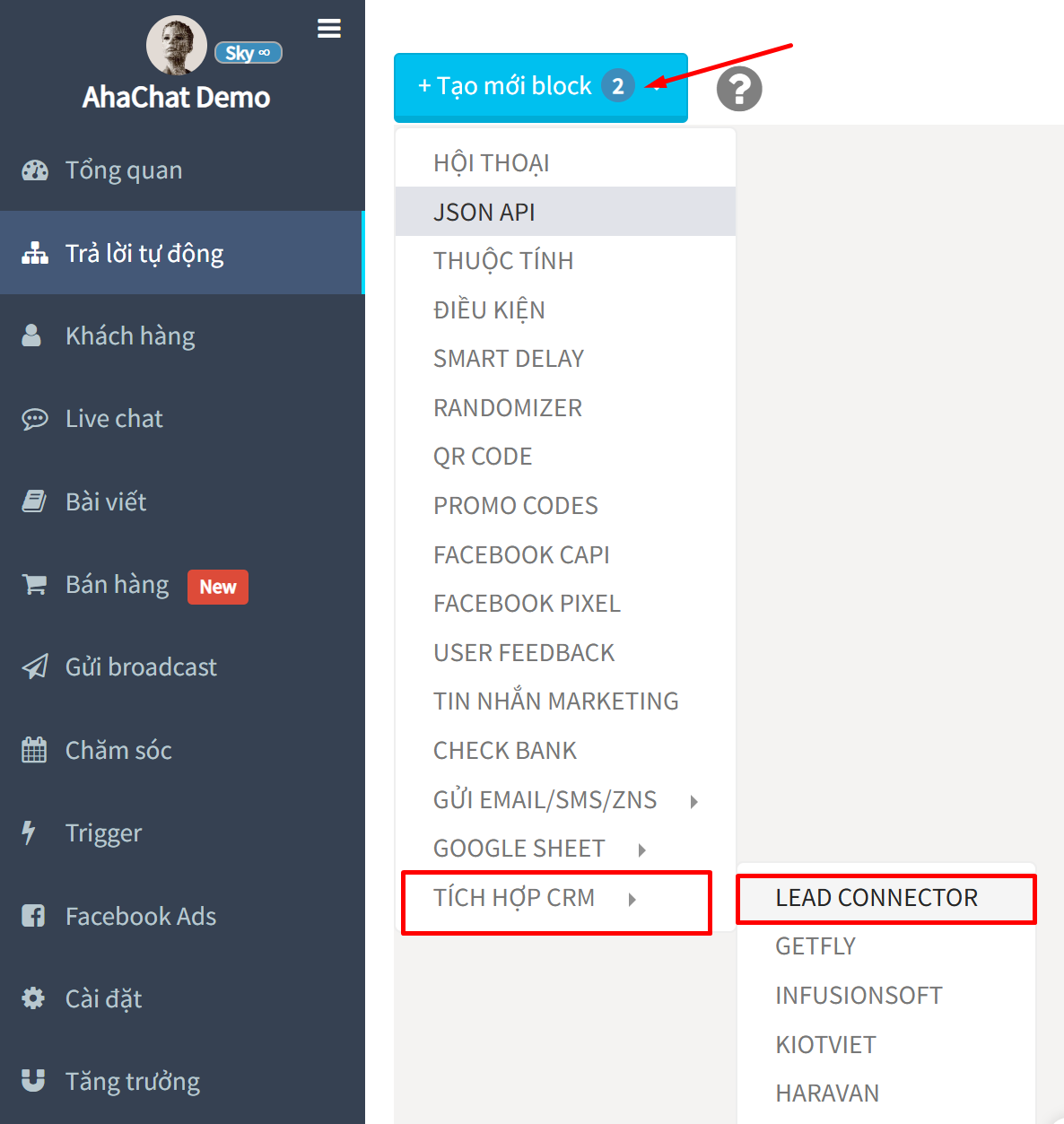Select SMART DELAY block
This screenshot has width=1064, height=1124.
tap(565, 359)
